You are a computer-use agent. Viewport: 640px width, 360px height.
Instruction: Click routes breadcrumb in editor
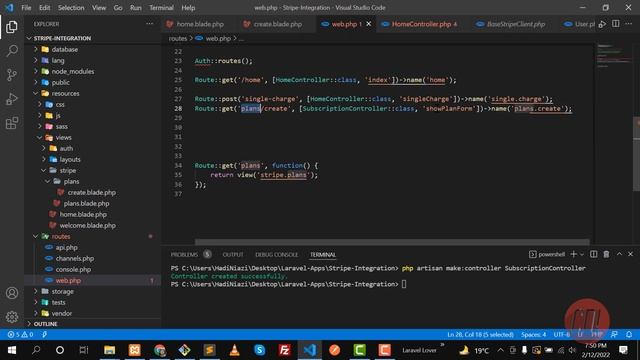pyautogui.click(x=178, y=38)
